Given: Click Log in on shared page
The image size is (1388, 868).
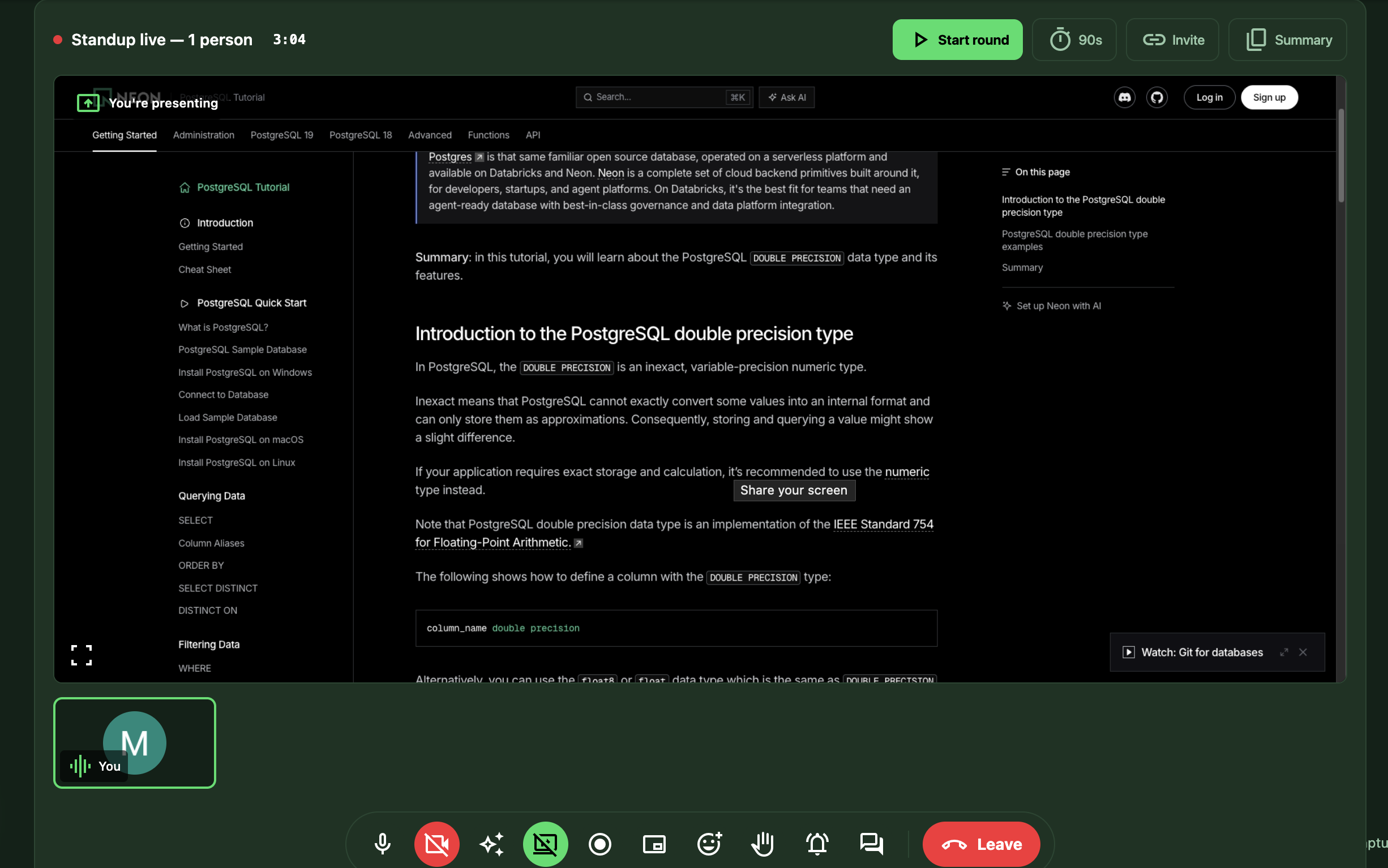Looking at the screenshot, I should (x=1209, y=97).
